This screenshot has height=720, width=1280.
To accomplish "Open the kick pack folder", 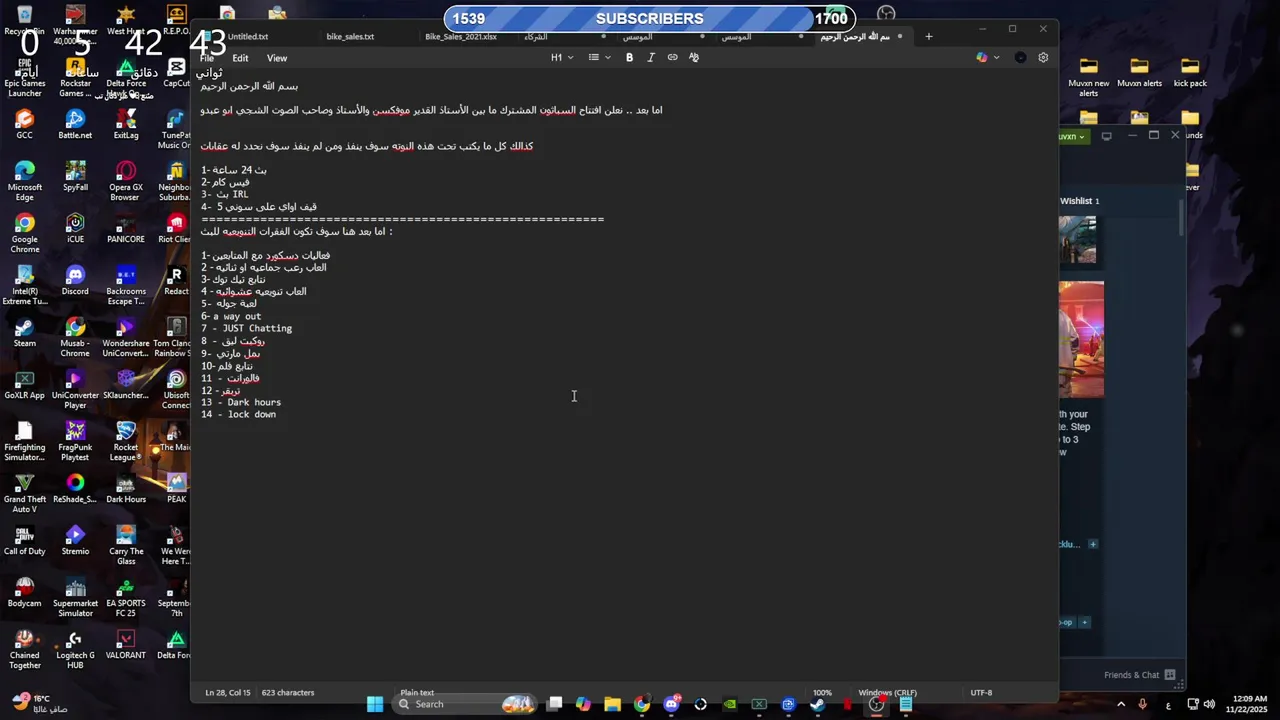I will tap(1190, 72).
